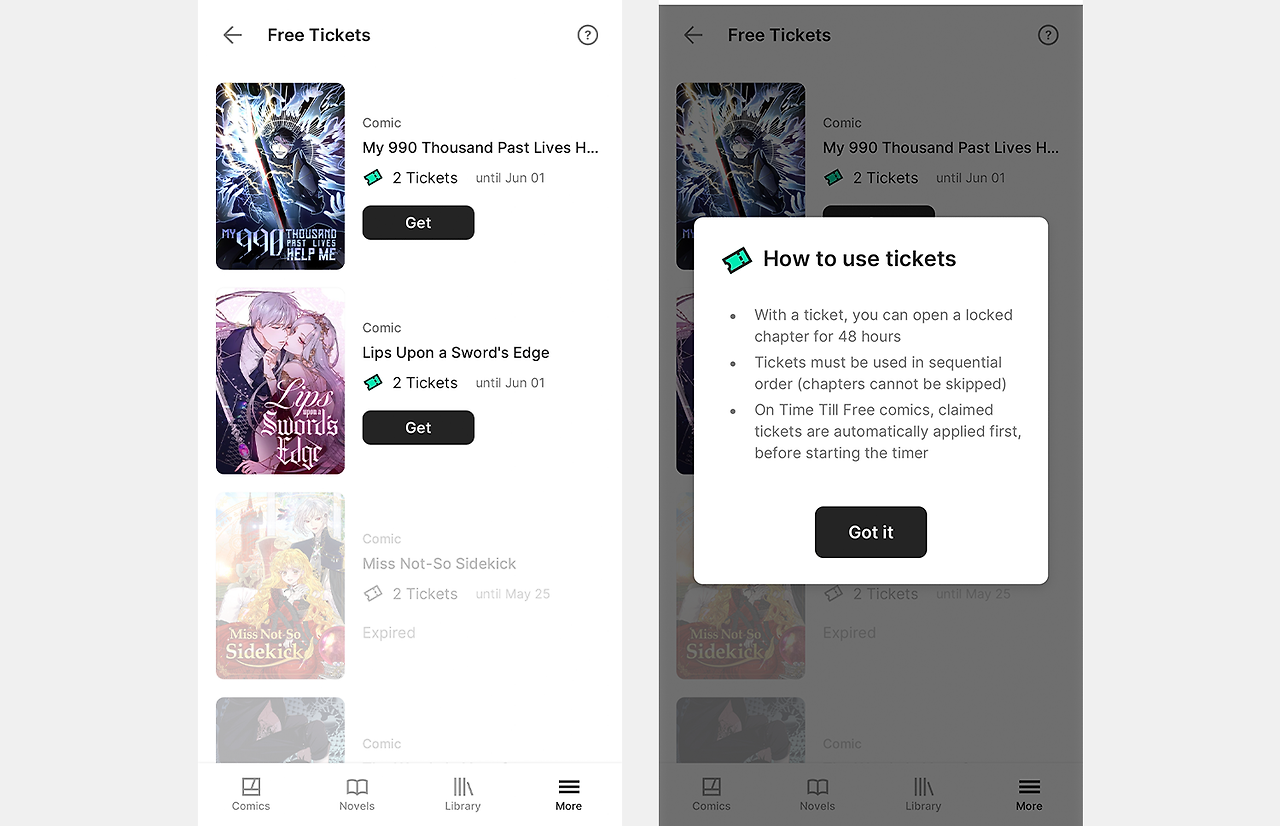Click the "open a locked chapter for 48 hours" bullet
The height and width of the screenshot is (826, 1280).
(884, 326)
